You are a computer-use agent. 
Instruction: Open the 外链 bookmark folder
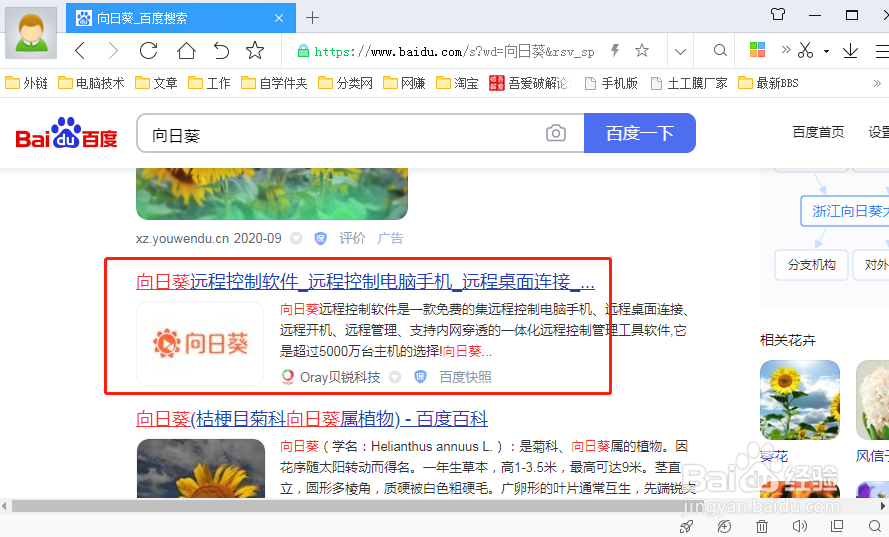coord(27,83)
